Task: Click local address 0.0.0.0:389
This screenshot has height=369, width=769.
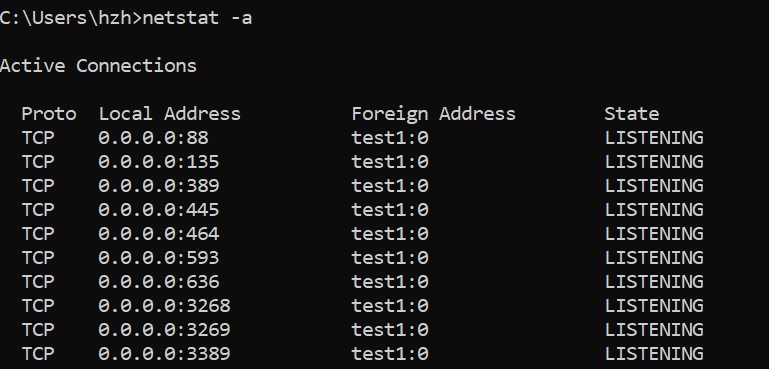Action: (x=159, y=186)
